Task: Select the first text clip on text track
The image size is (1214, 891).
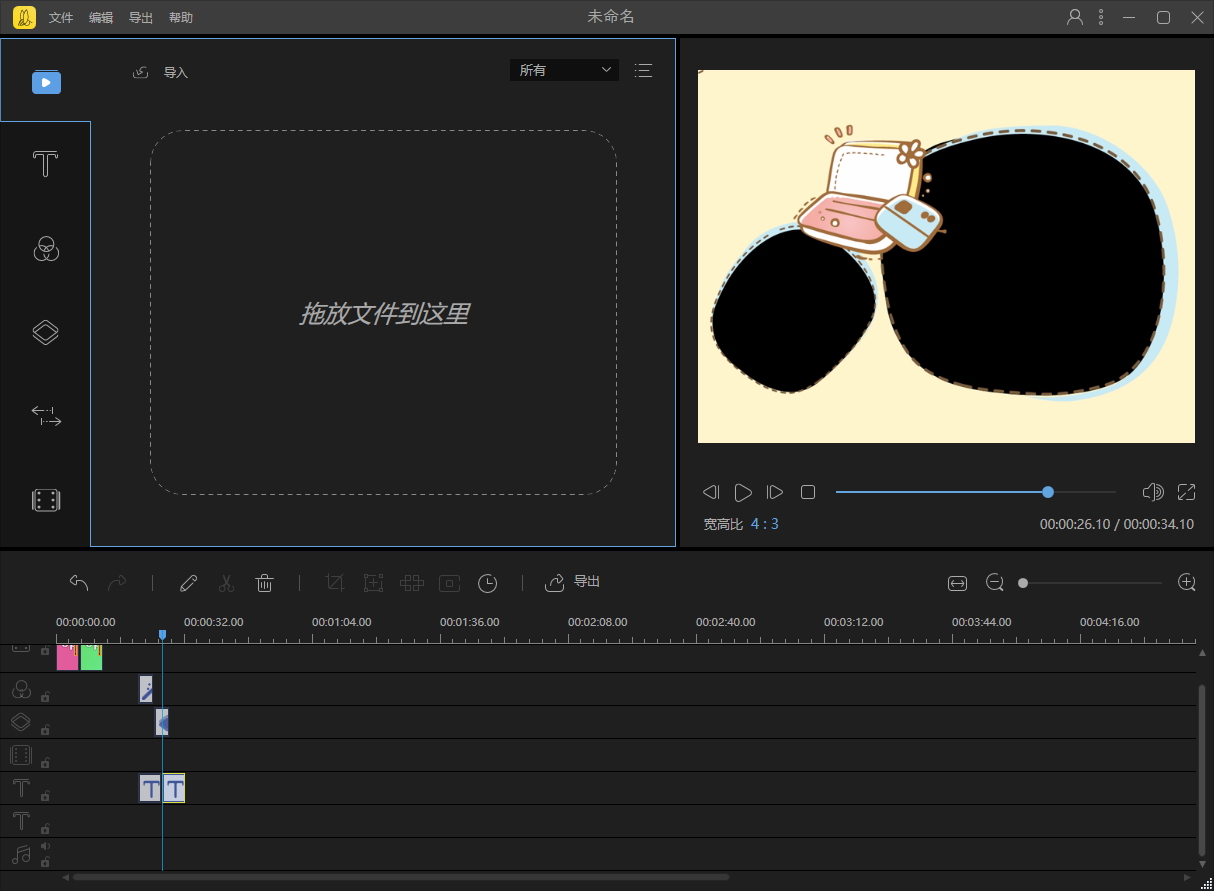Action: pyautogui.click(x=150, y=788)
